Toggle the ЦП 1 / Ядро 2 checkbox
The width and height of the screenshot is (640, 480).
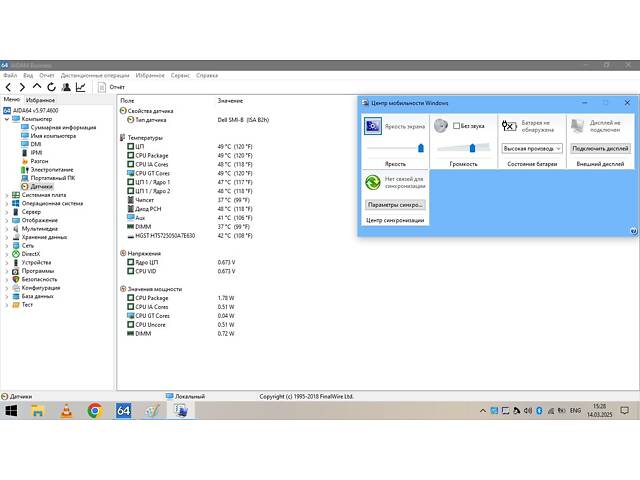point(131,191)
